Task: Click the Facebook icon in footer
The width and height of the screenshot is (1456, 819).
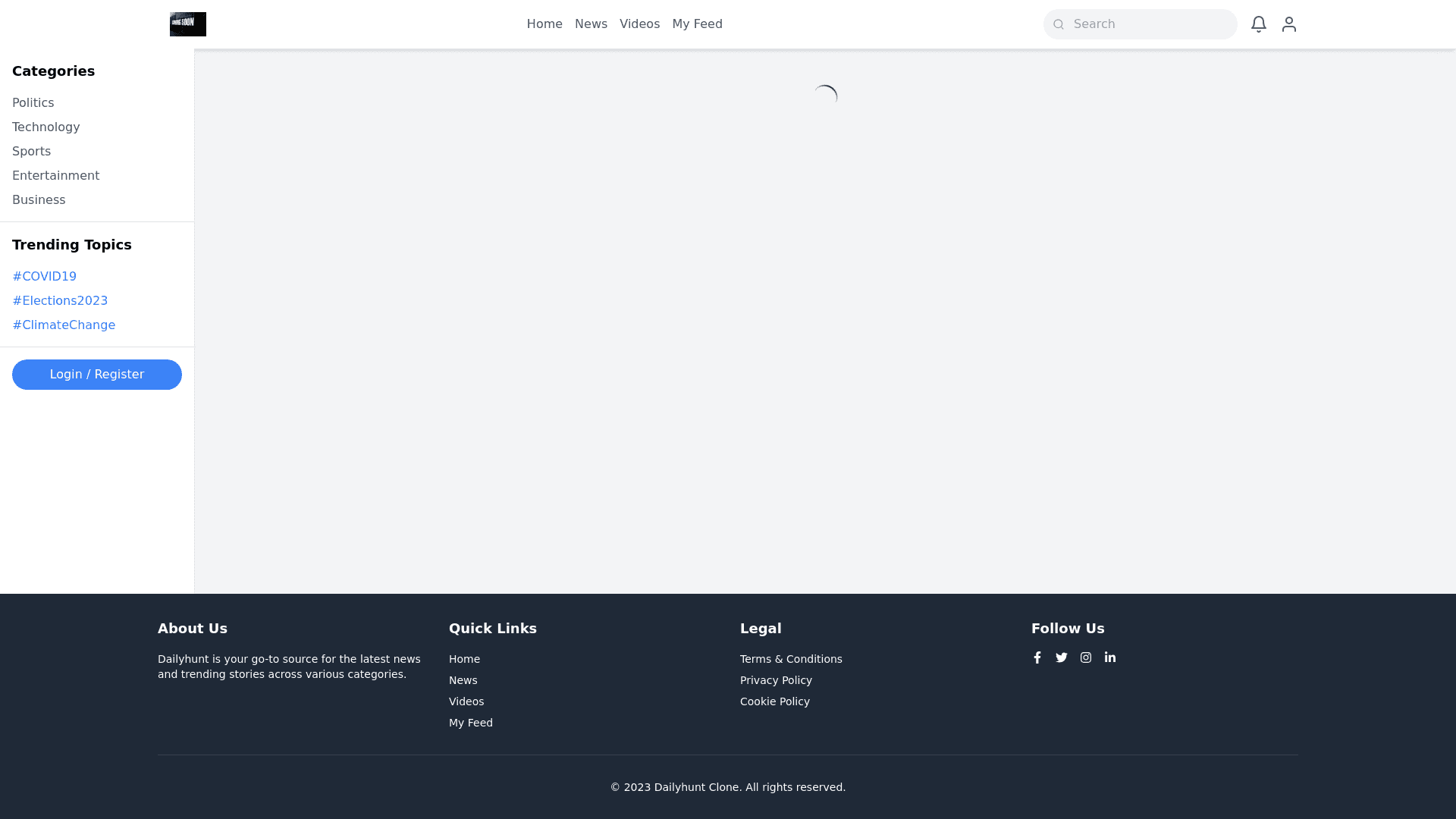Action: (x=1037, y=657)
